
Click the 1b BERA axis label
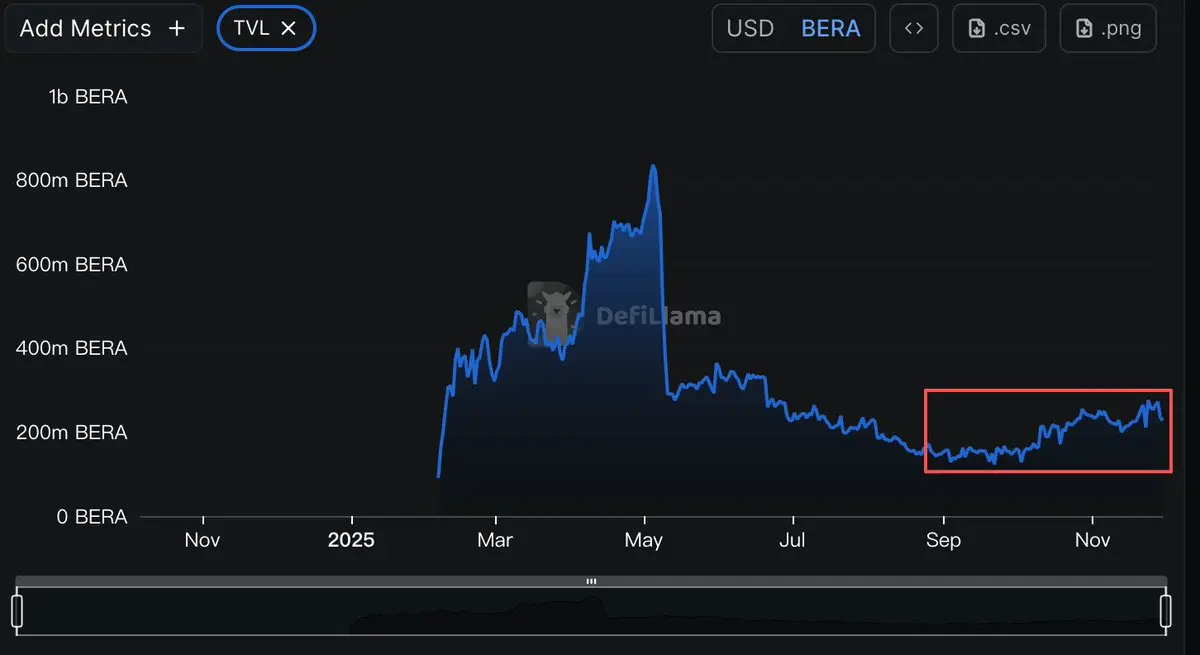click(88, 97)
